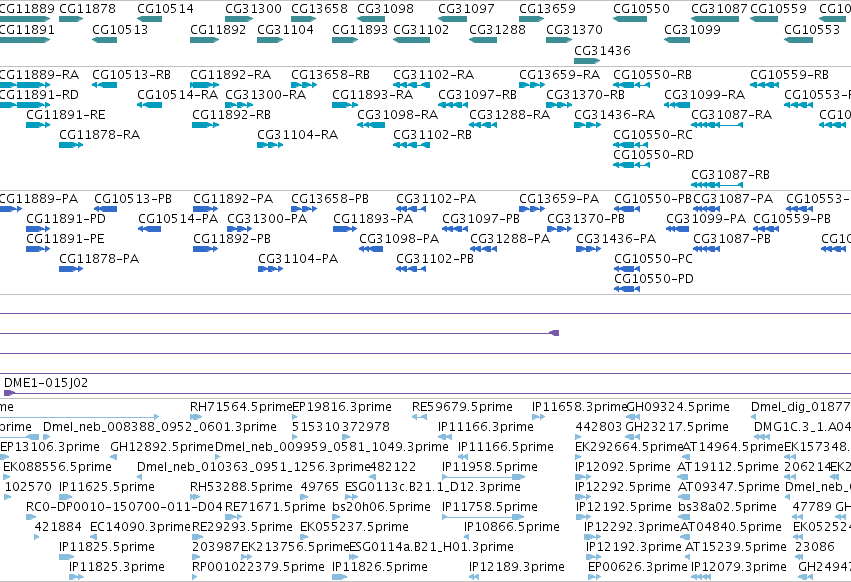Click the CG13658 gene label

point(319,9)
